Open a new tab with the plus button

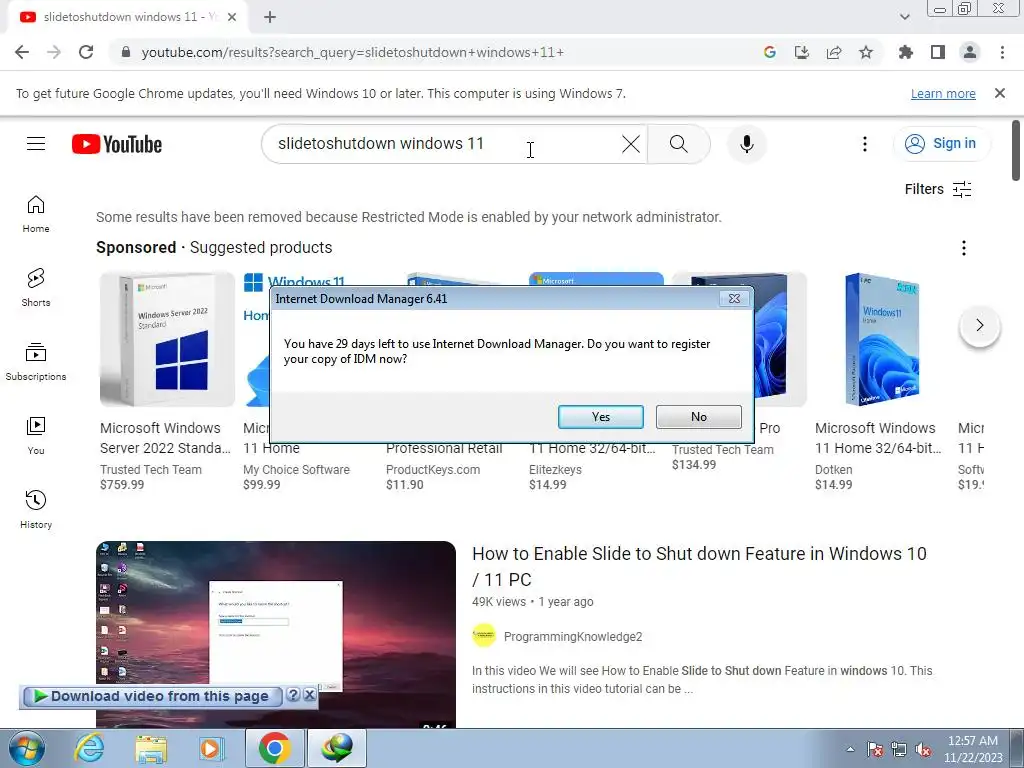pyautogui.click(x=270, y=17)
